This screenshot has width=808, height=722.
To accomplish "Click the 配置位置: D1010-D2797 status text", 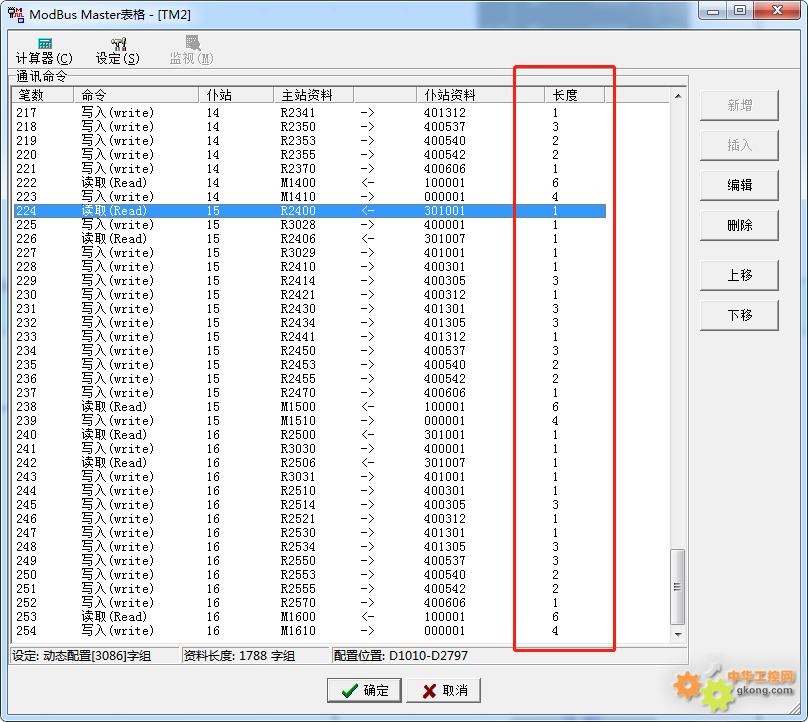I will [401, 656].
